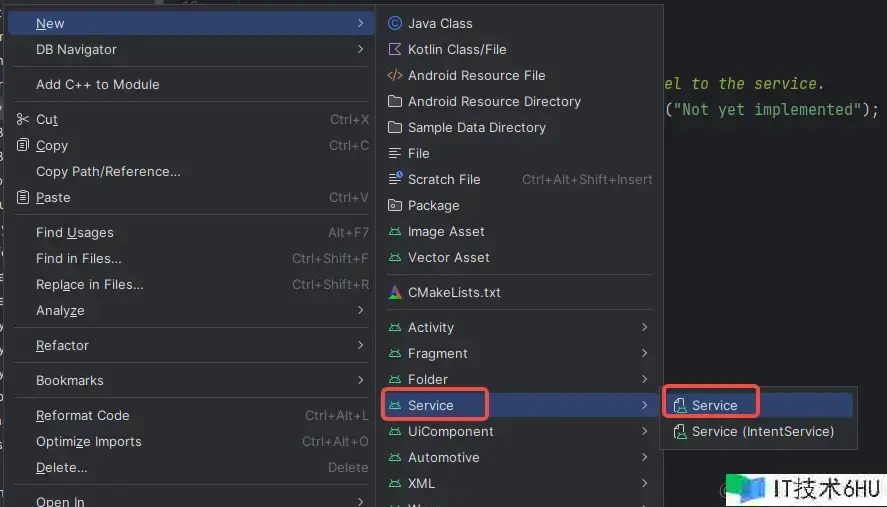
Task: Click the Scratch File icon
Action: [394, 179]
